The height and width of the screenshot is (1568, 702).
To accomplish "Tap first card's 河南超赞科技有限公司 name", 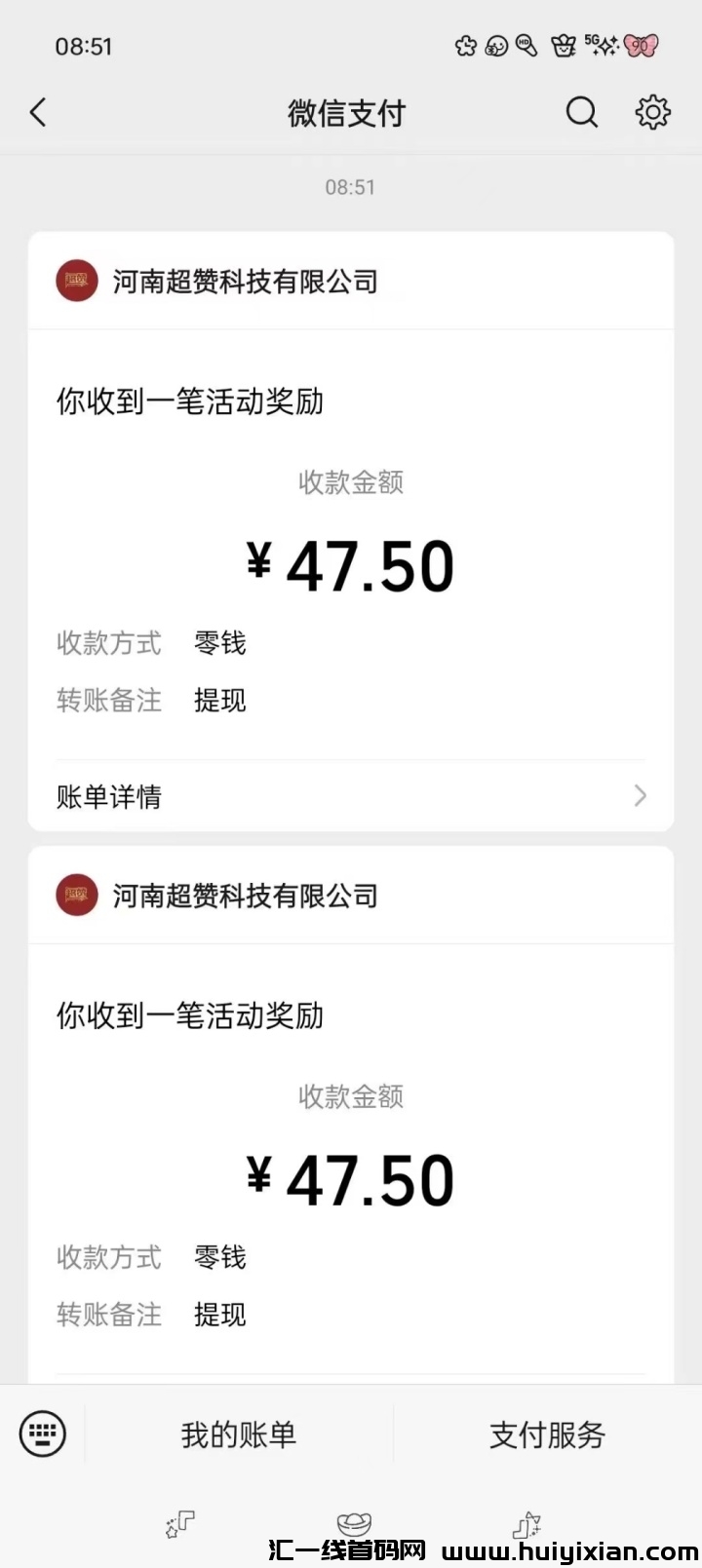I will point(245,282).
